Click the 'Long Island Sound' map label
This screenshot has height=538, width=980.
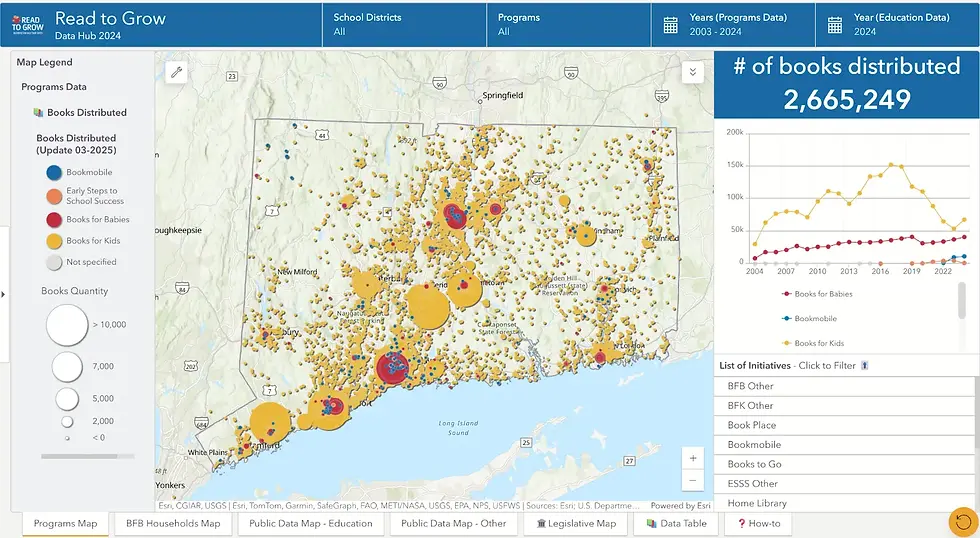tap(458, 428)
